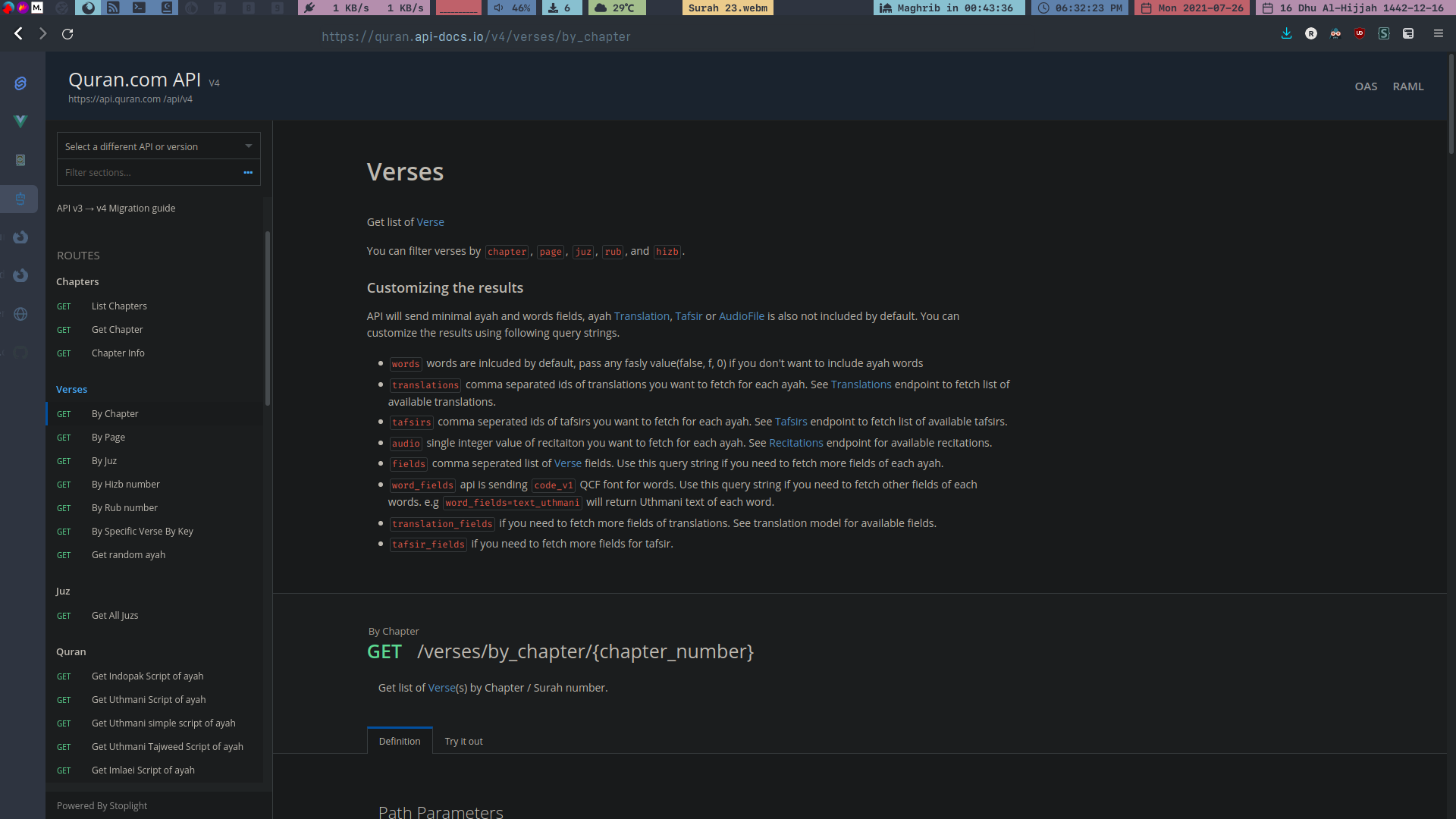Go forward with the browser forward arrow
1456x819 pixels.
(43, 33)
